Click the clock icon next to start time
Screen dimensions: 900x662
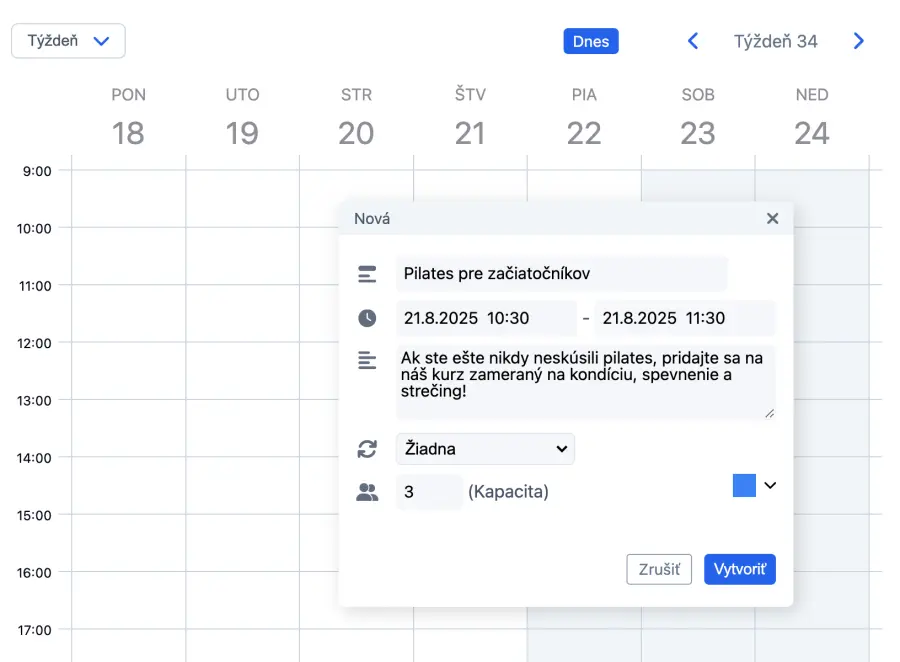click(367, 318)
